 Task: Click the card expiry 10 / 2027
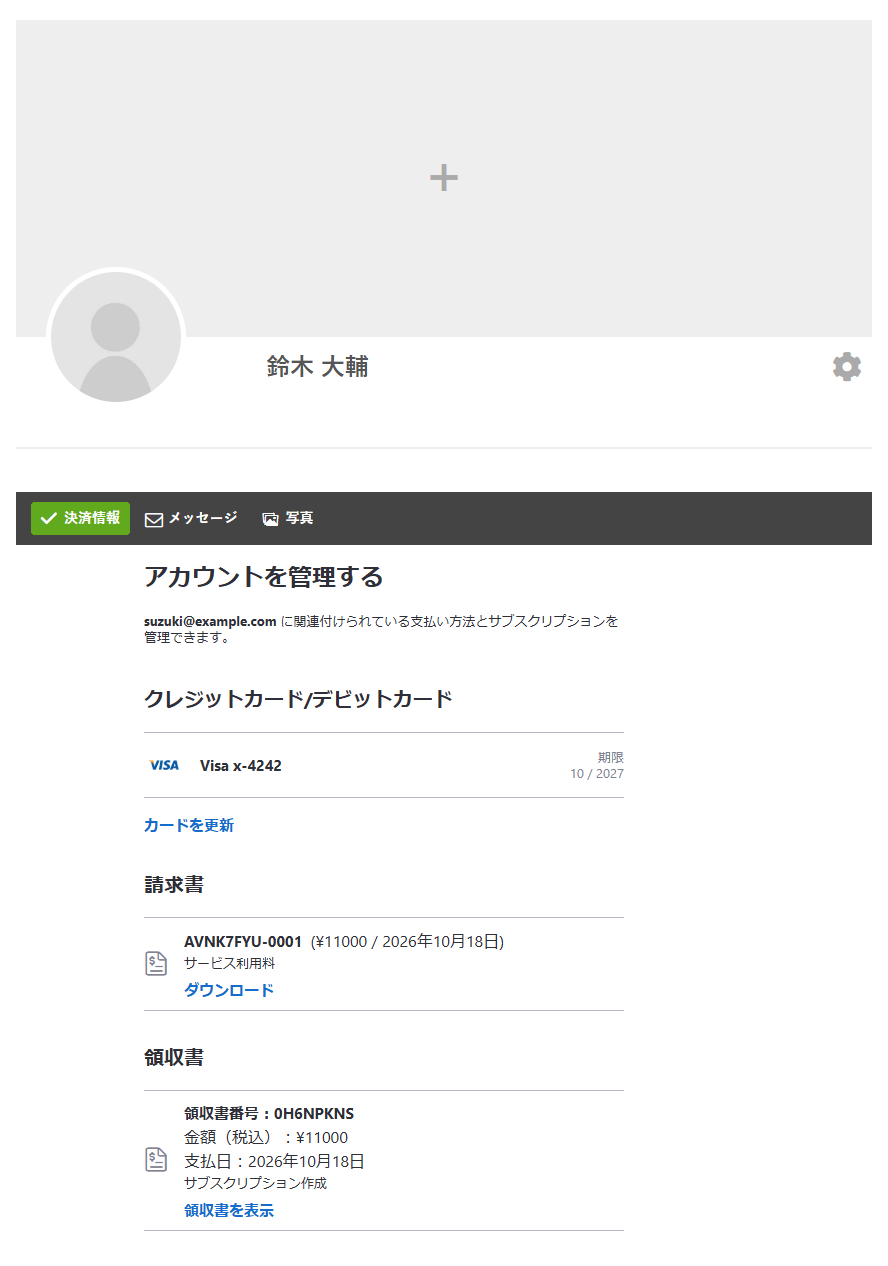pyautogui.click(x=597, y=773)
